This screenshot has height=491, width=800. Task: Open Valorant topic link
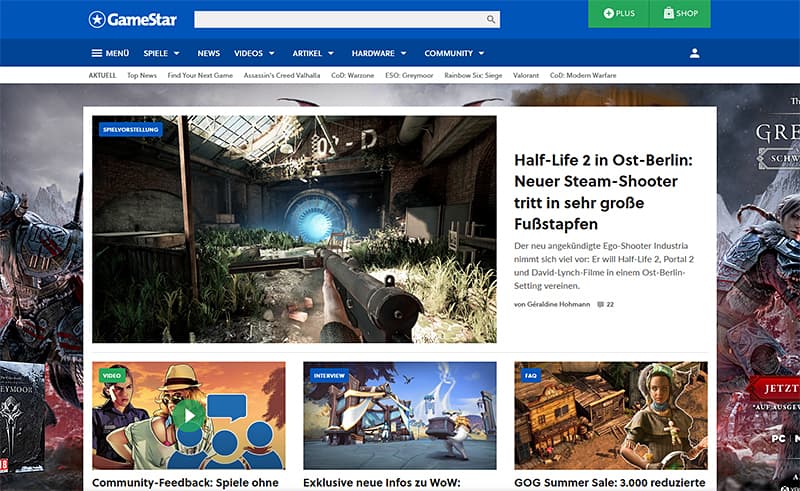[526, 75]
